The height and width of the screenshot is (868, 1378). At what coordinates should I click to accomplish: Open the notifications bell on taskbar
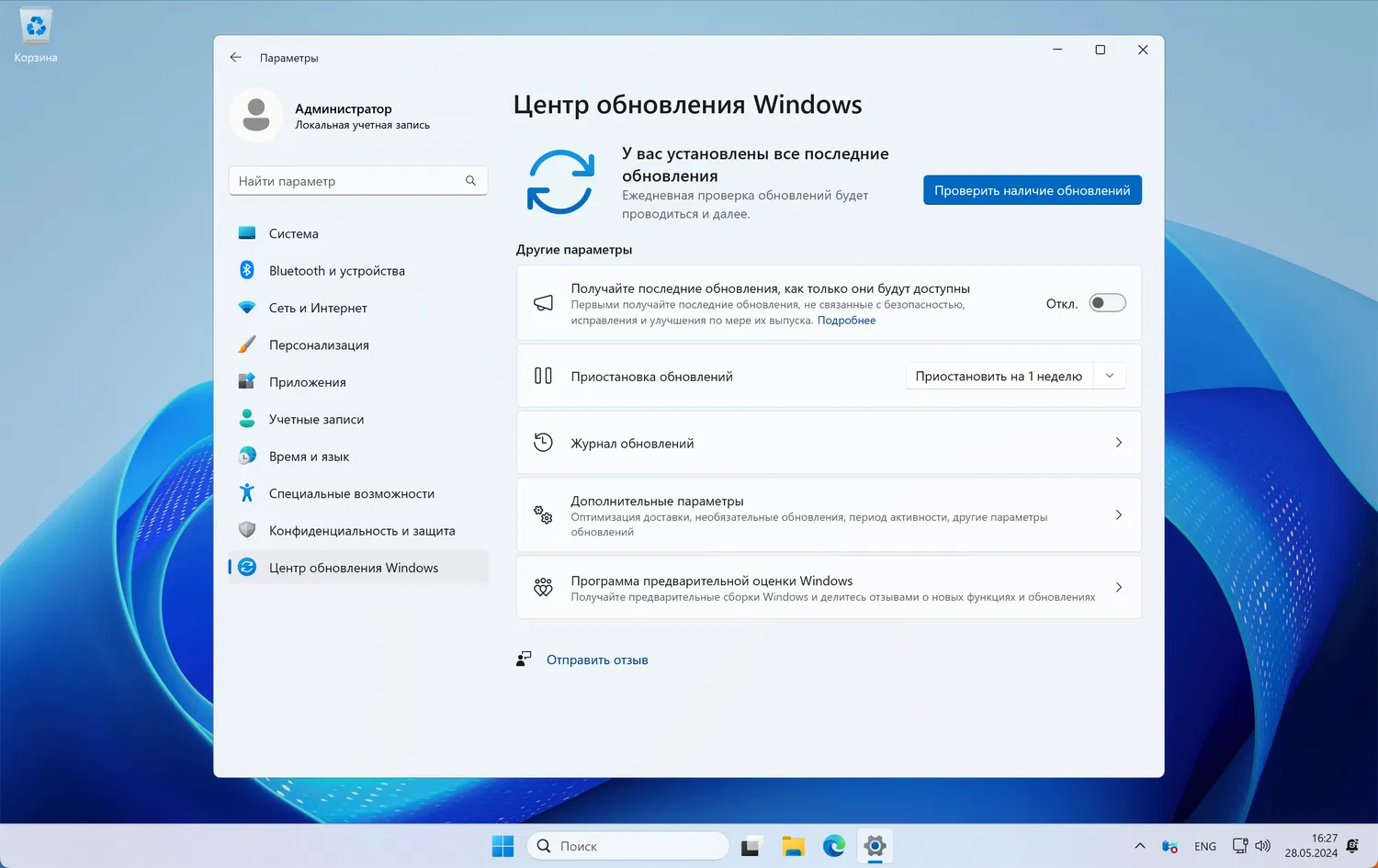pos(1353,846)
